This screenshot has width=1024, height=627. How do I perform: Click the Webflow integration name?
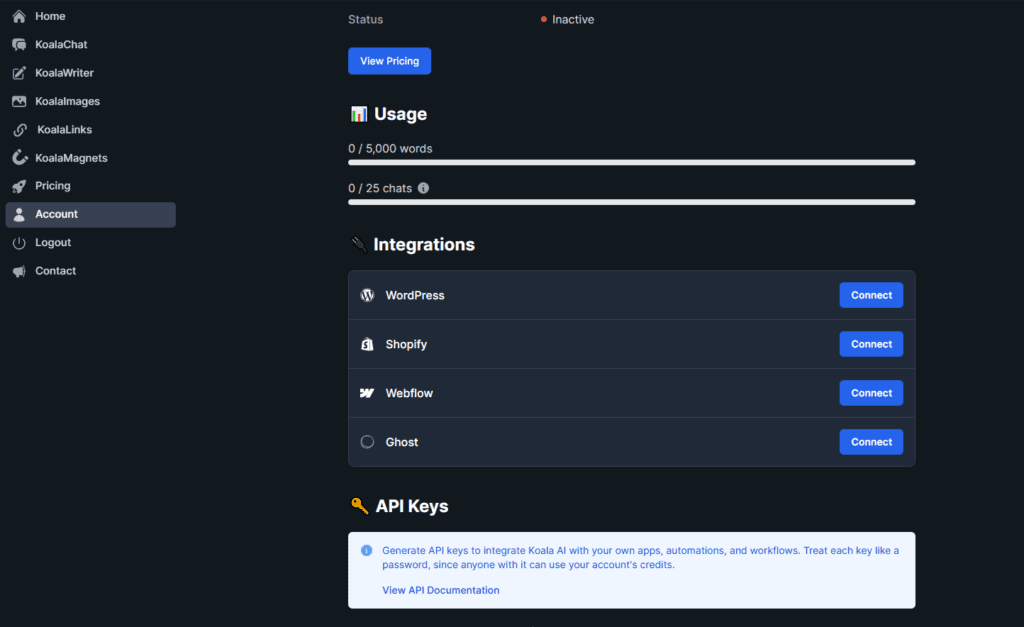(x=409, y=393)
